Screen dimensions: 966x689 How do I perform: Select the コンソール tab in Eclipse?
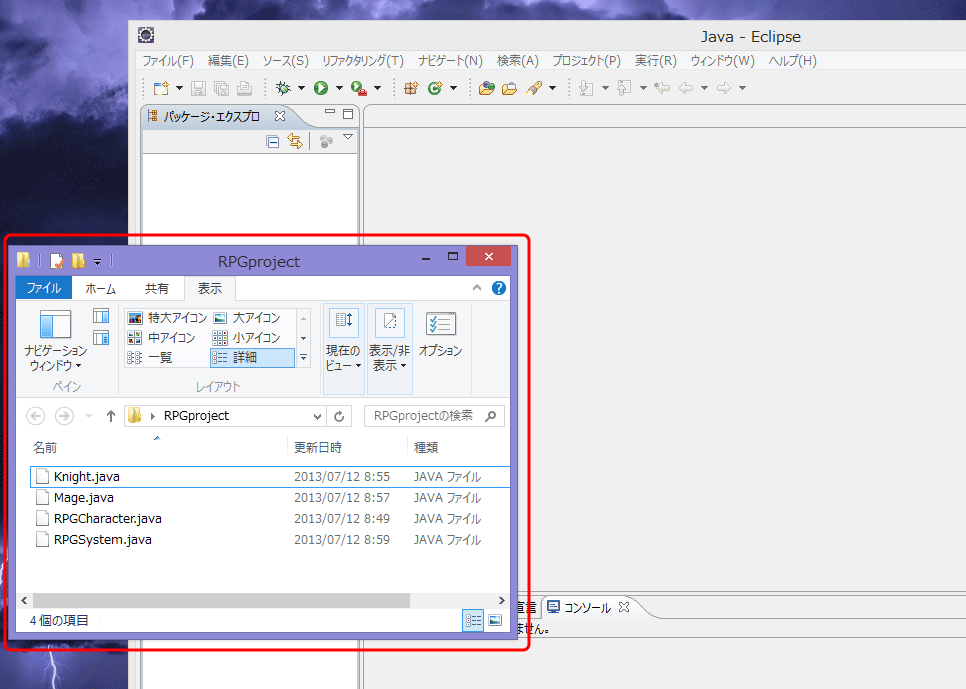click(x=588, y=608)
